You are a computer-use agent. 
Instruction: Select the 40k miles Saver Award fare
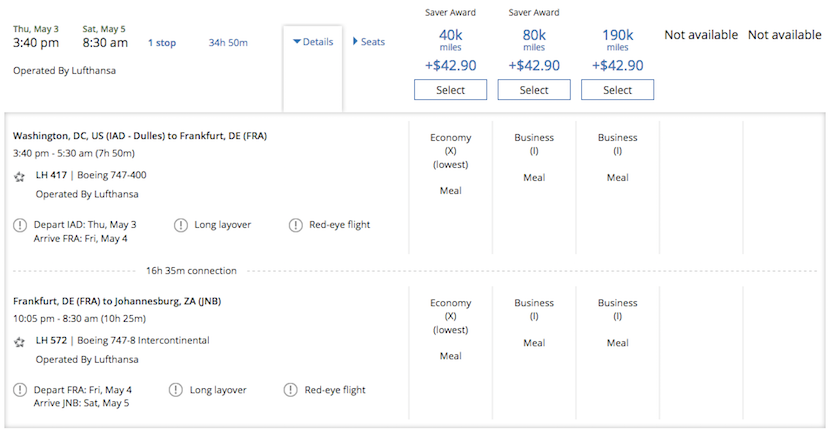point(450,90)
